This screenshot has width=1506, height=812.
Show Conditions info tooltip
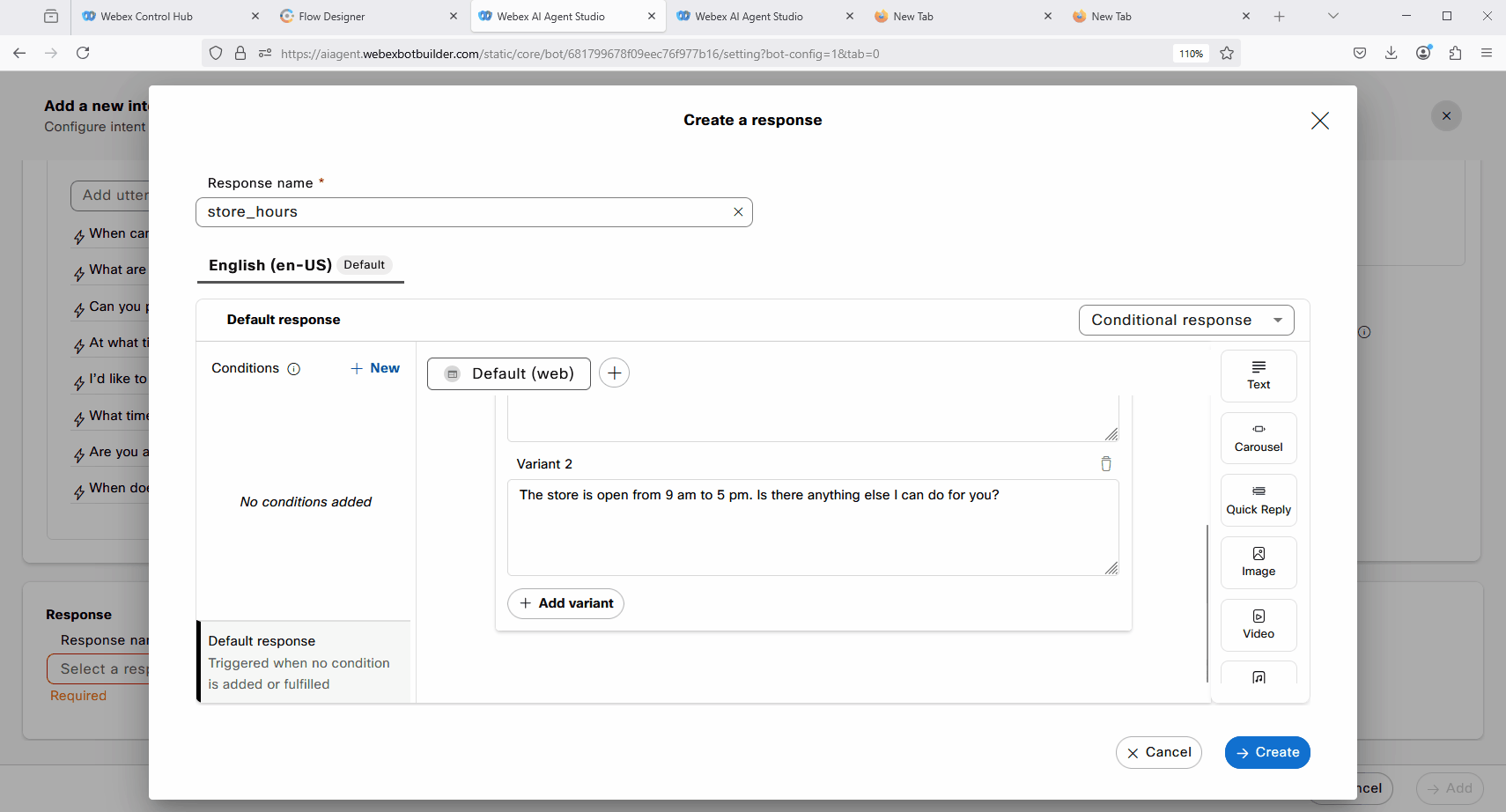pyautogui.click(x=294, y=369)
